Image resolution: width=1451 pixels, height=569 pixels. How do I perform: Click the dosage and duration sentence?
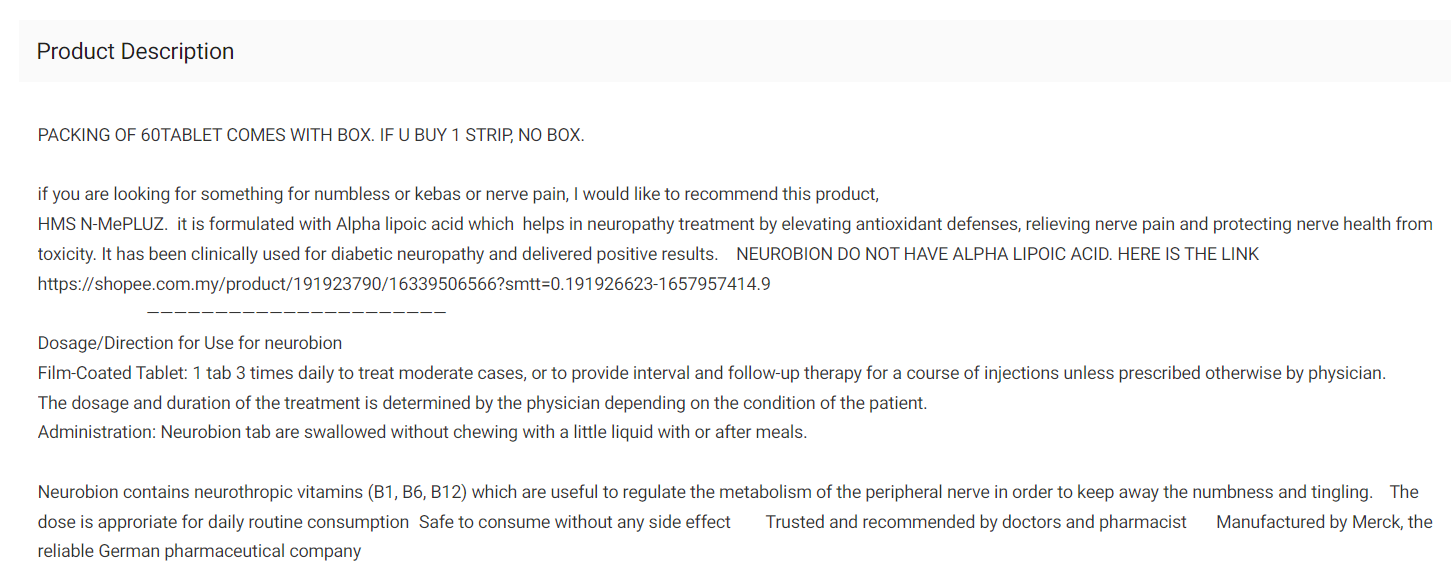pos(483,403)
